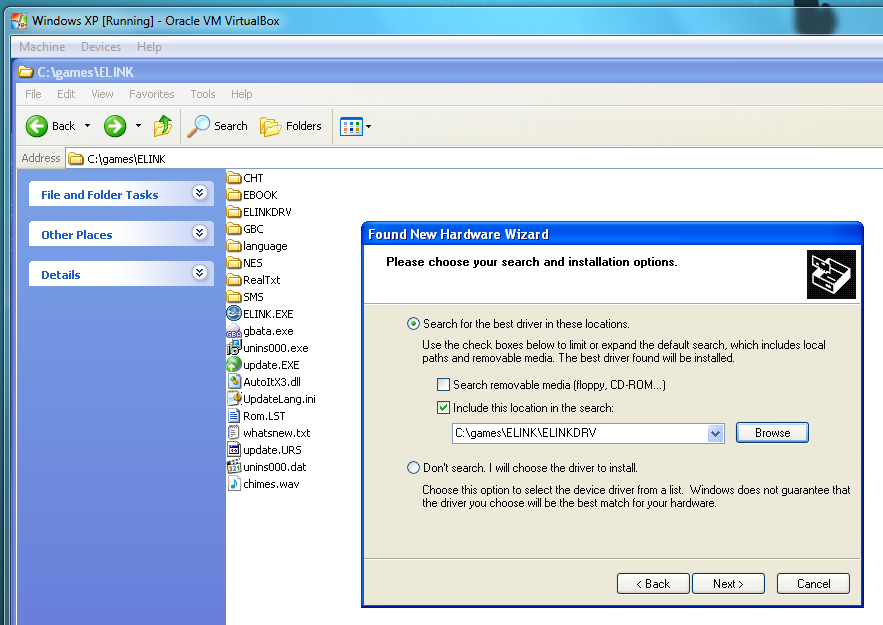The width and height of the screenshot is (883, 625).
Task: Click into the driver location path field
Action: 580,434
